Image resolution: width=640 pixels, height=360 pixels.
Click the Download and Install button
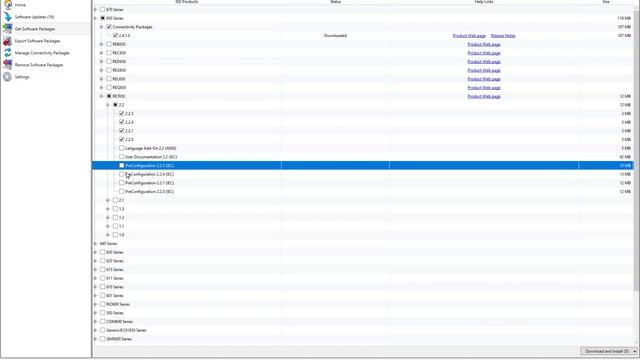coord(606,351)
